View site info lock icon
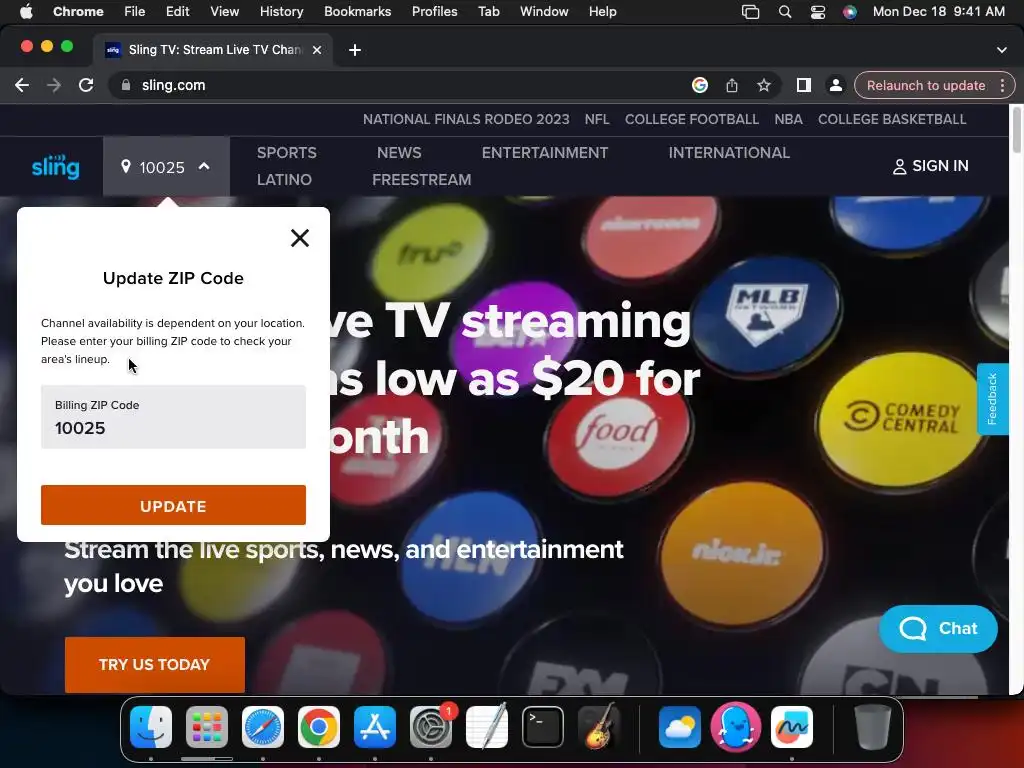The image size is (1024, 768). [126, 86]
